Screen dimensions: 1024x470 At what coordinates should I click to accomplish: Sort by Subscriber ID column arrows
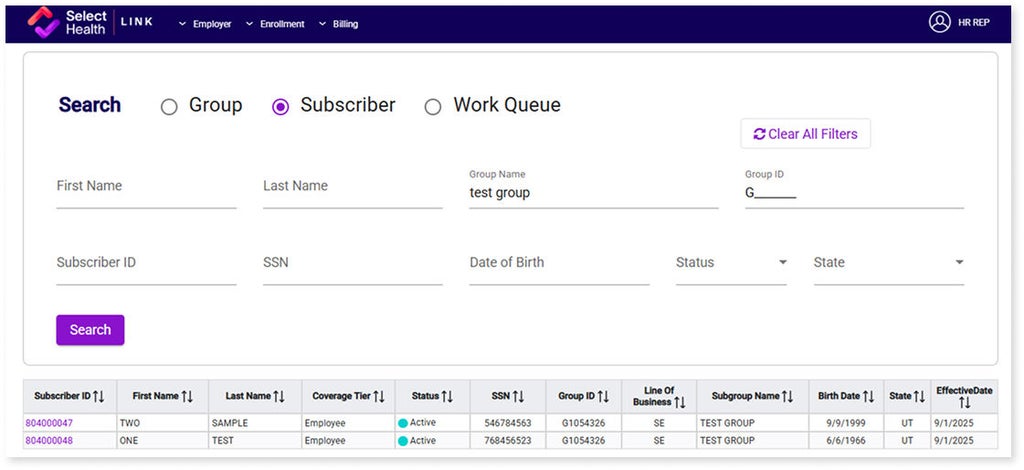point(99,396)
